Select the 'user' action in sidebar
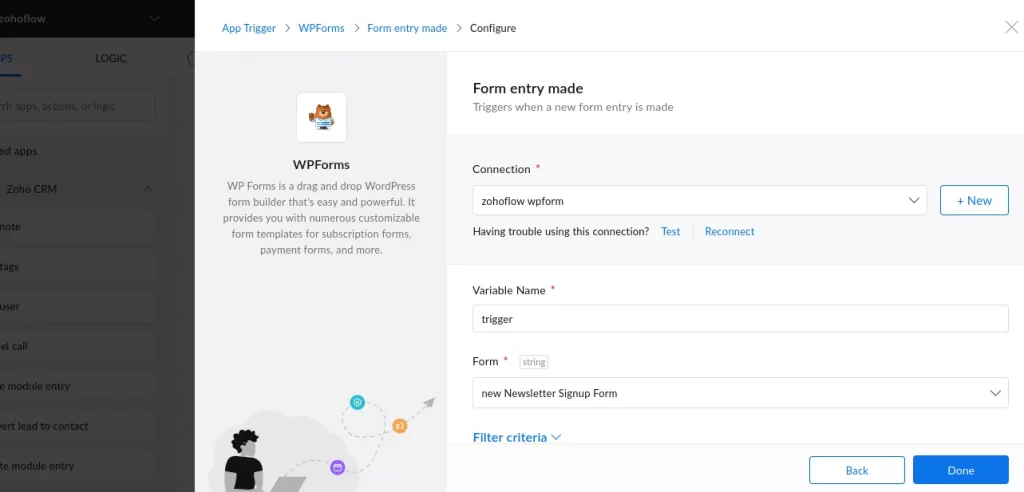1024x492 pixels. coord(77,306)
